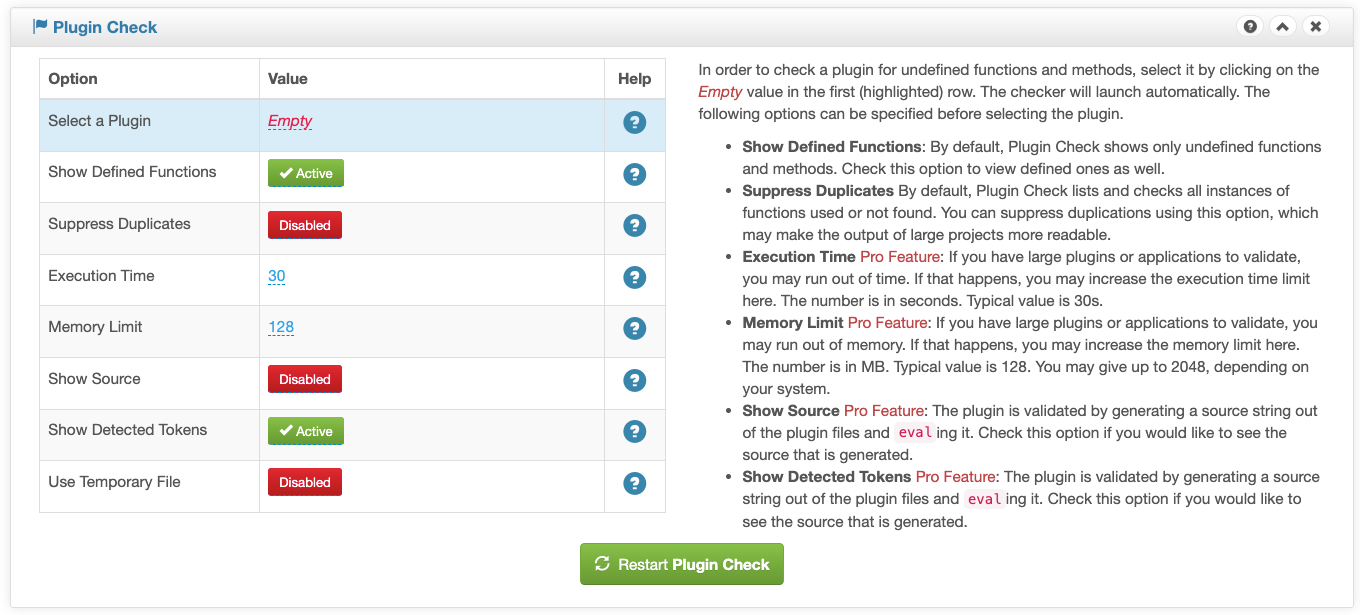Click the refresh icon inside Restart Plugin Check

(601, 563)
